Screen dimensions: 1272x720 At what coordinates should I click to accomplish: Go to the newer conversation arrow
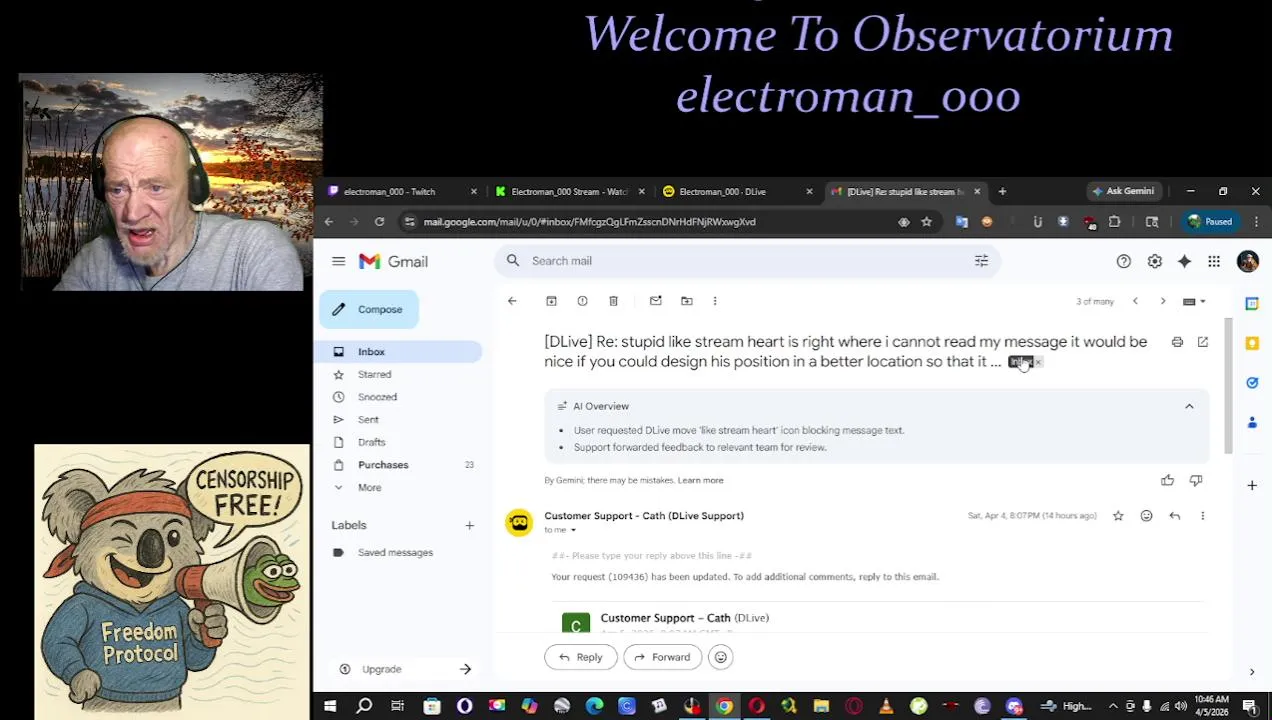[1135, 301]
